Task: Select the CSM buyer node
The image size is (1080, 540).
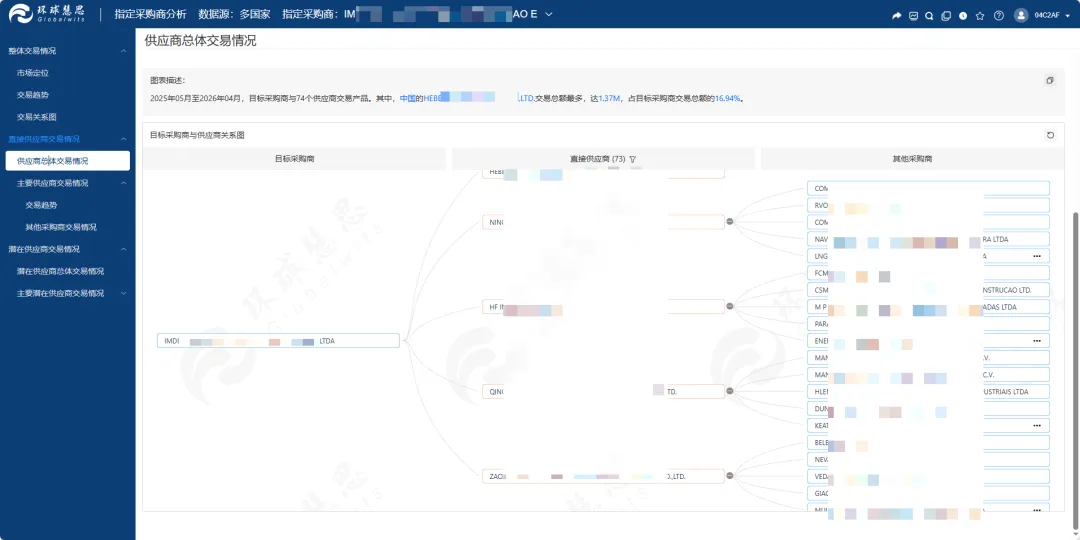Action: click(x=928, y=290)
